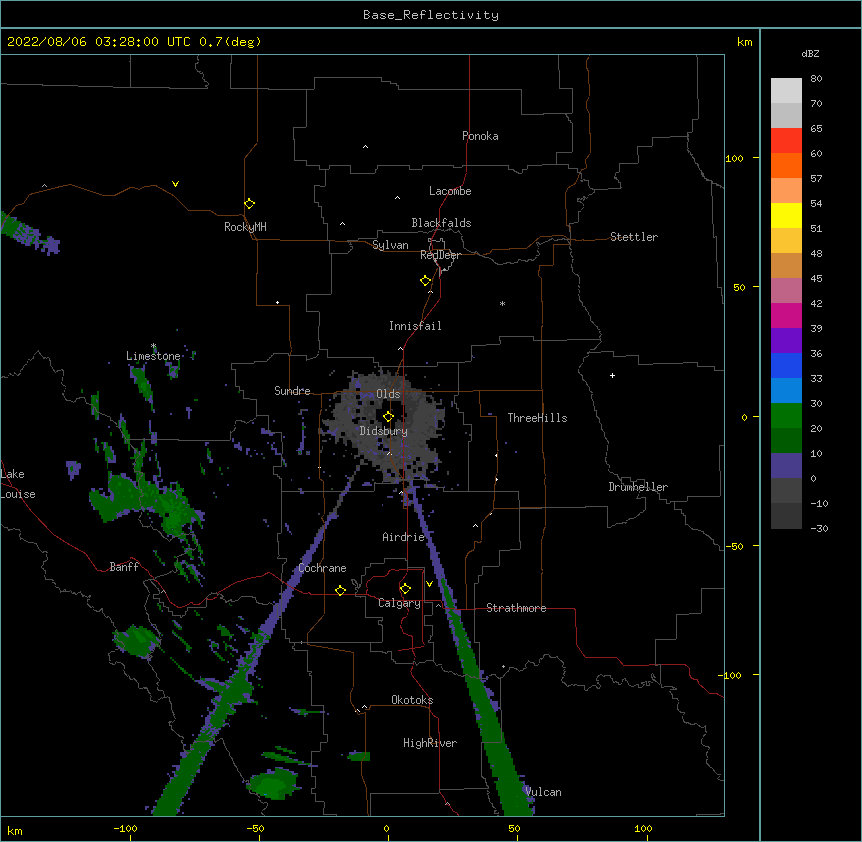The image size is (862, 842).
Task: Click the yellow V marker east of Calgary
Action: [429, 584]
